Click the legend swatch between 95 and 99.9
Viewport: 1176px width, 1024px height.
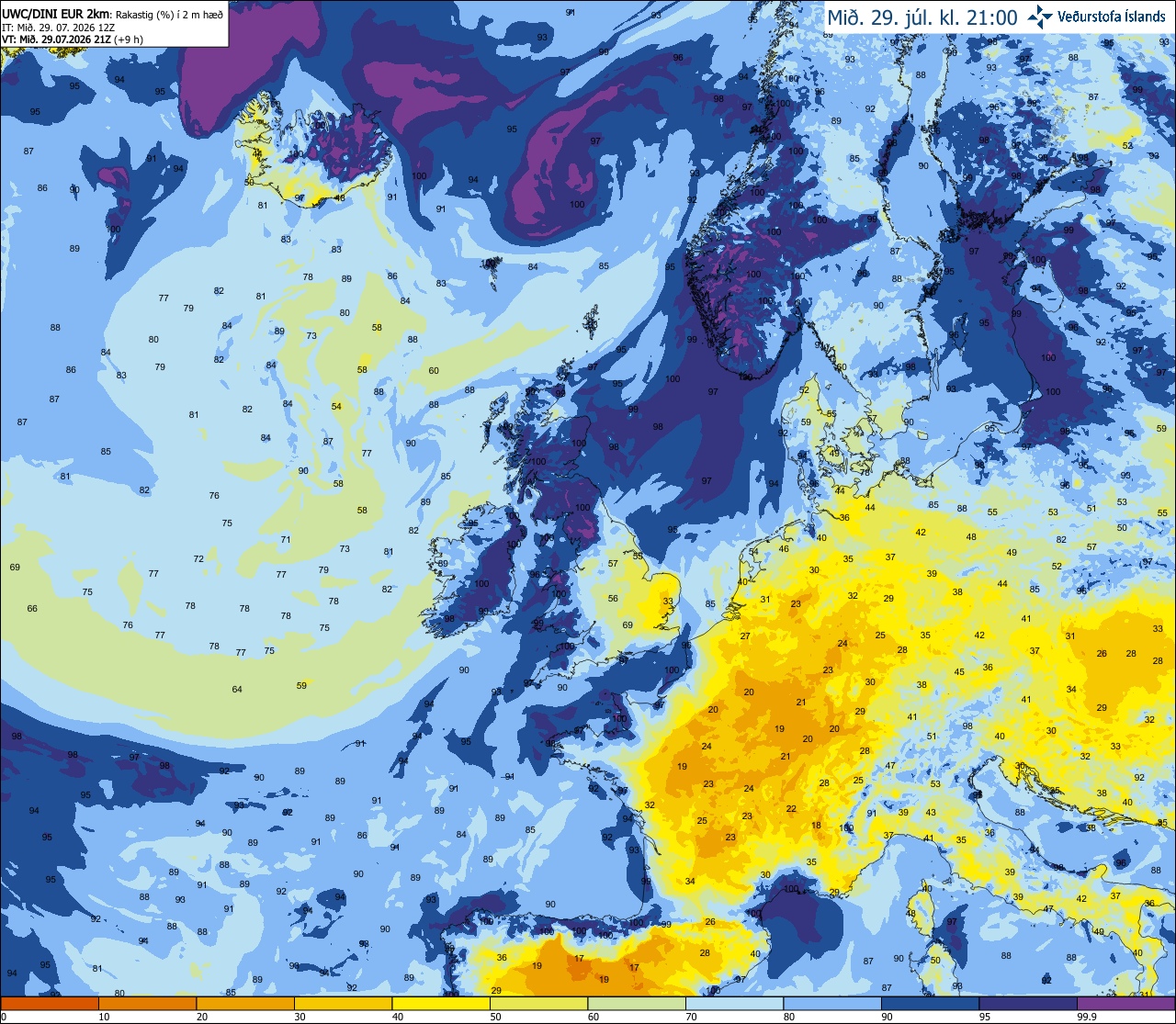1028,1003
